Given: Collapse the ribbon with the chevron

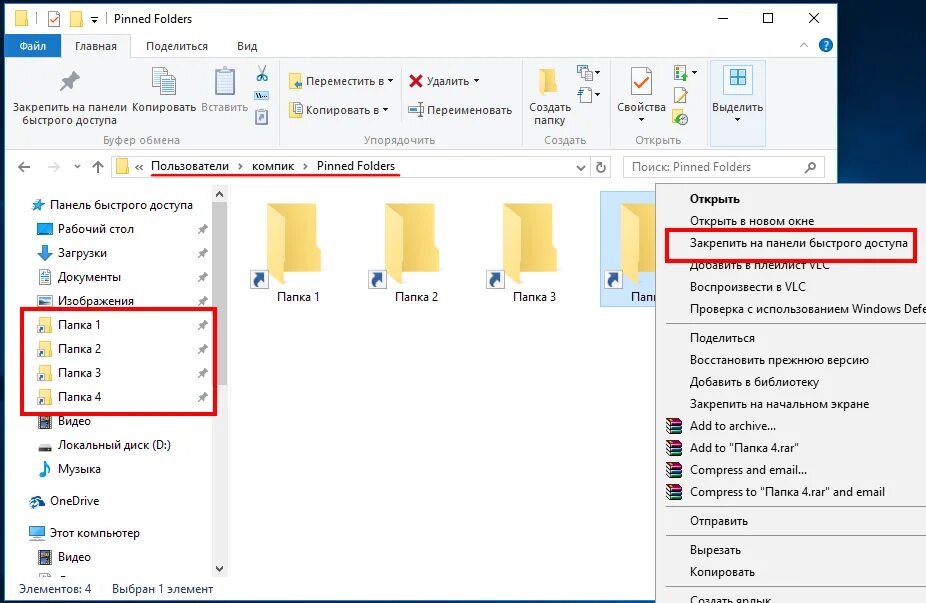Looking at the screenshot, I should pyautogui.click(x=804, y=45).
